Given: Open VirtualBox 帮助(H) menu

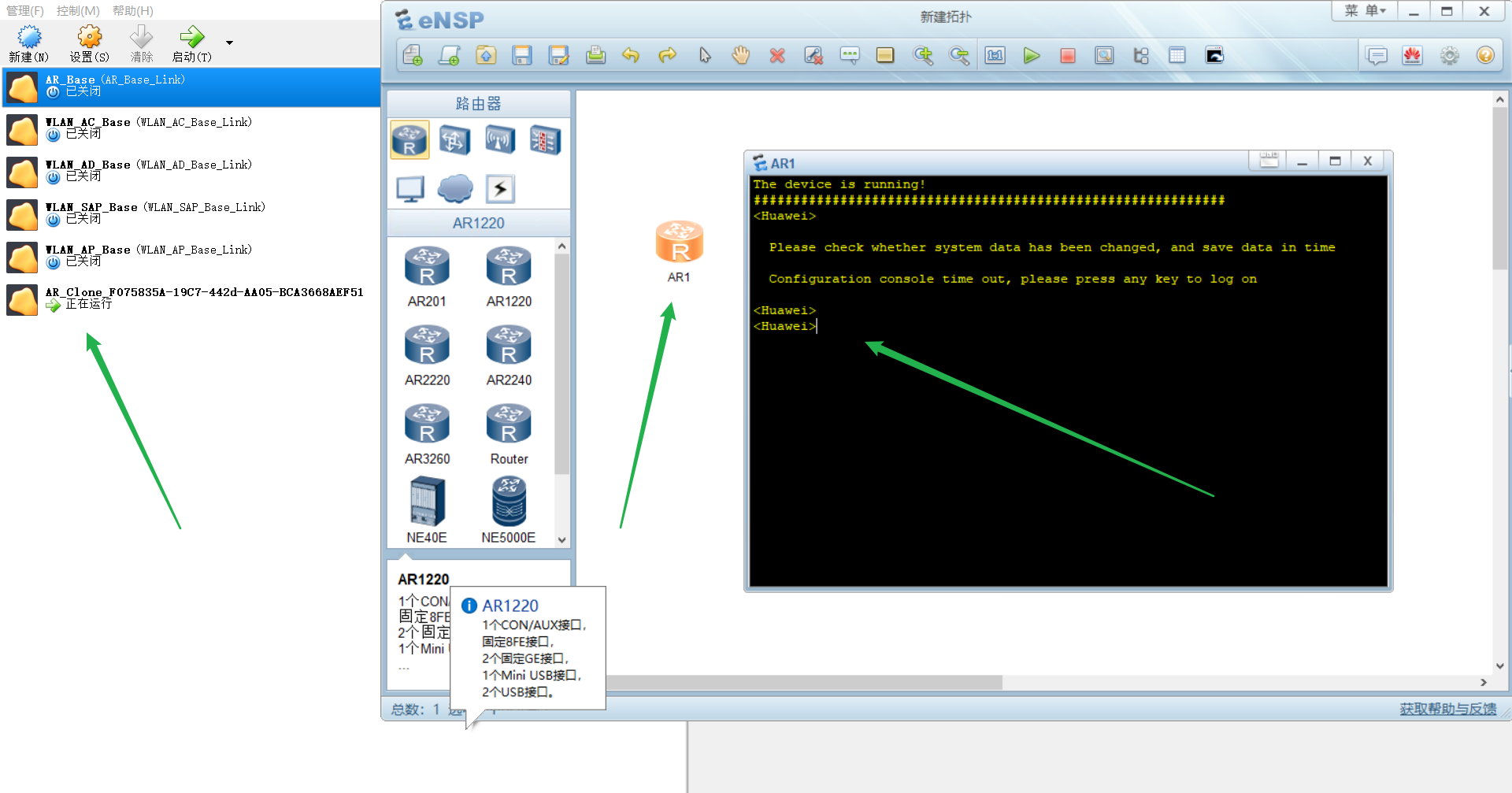Looking at the screenshot, I should [x=133, y=11].
